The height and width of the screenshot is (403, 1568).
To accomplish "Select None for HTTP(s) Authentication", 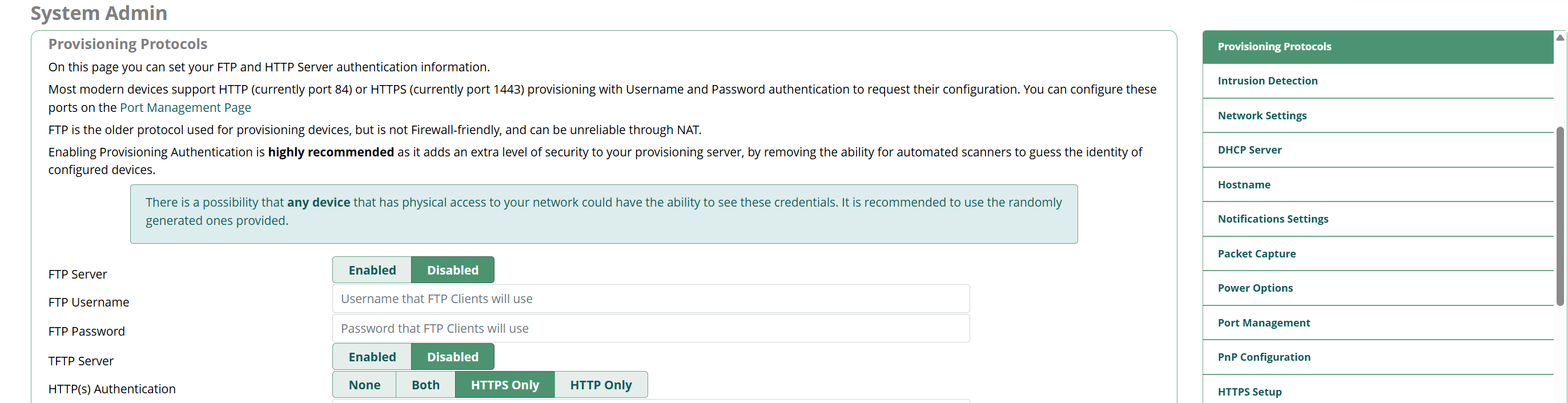I will pyautogui.click(x=364, y=385).
